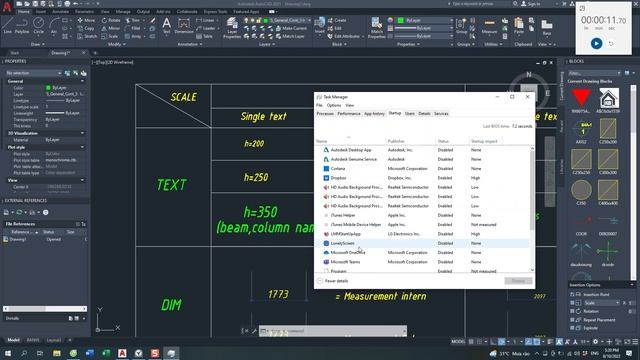Select the Polyline tool
This screenshot has height=360, width=640.
(22, 25)
